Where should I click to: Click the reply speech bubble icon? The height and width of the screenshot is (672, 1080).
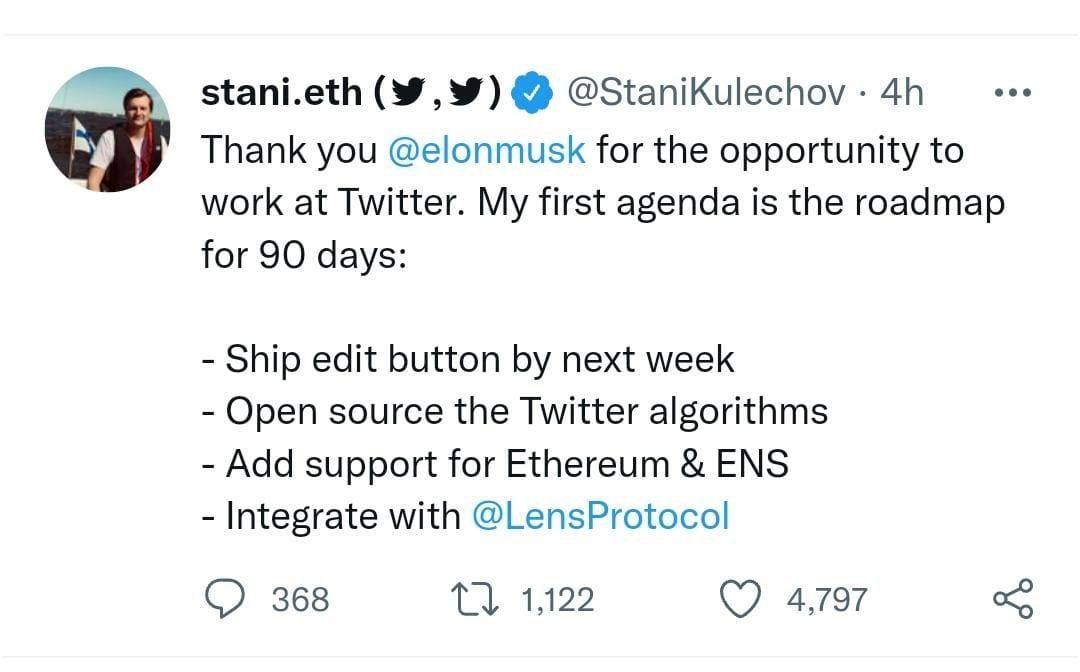(226, 598)
